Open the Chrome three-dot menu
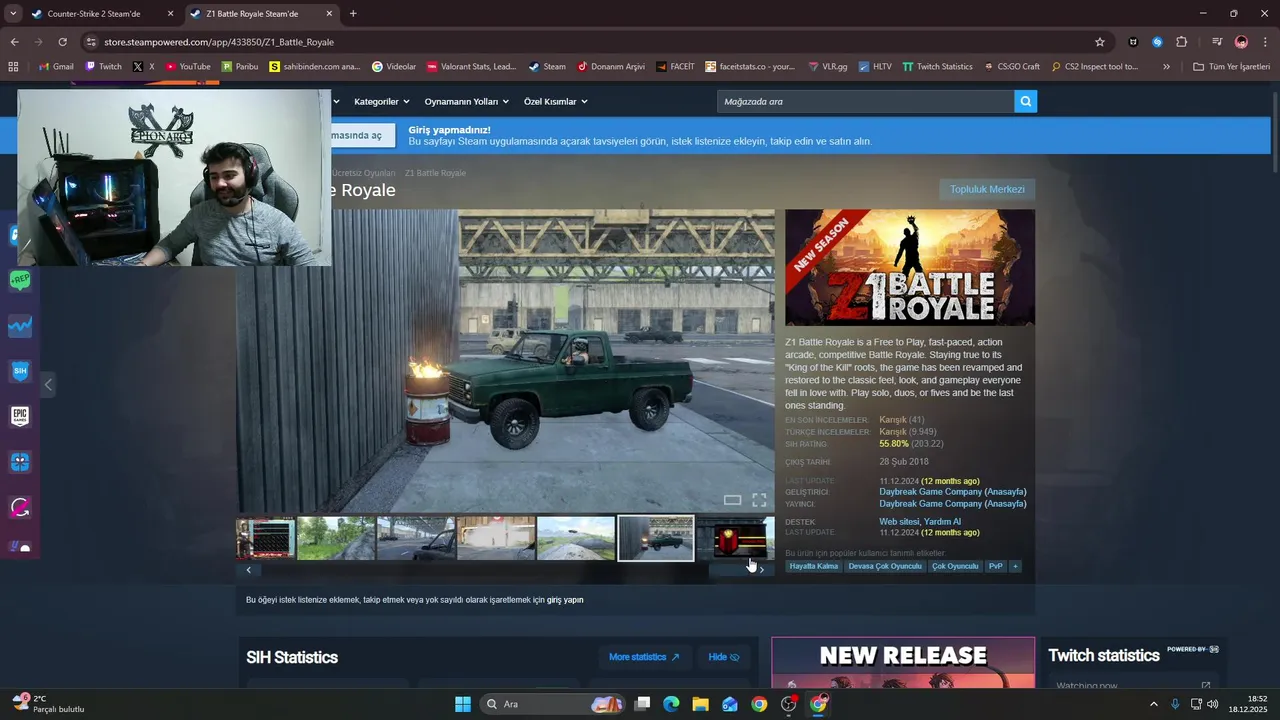This screenshot has width=1280, height=720. tap(1266, 42)
